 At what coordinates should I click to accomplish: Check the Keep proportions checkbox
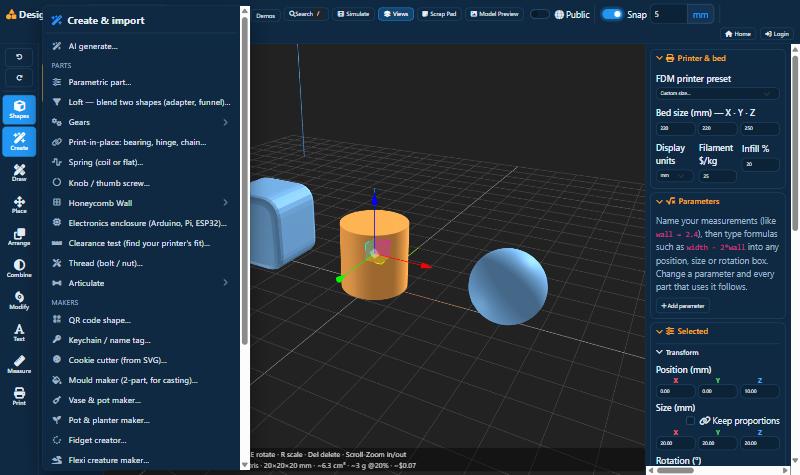tap(690, 420)
